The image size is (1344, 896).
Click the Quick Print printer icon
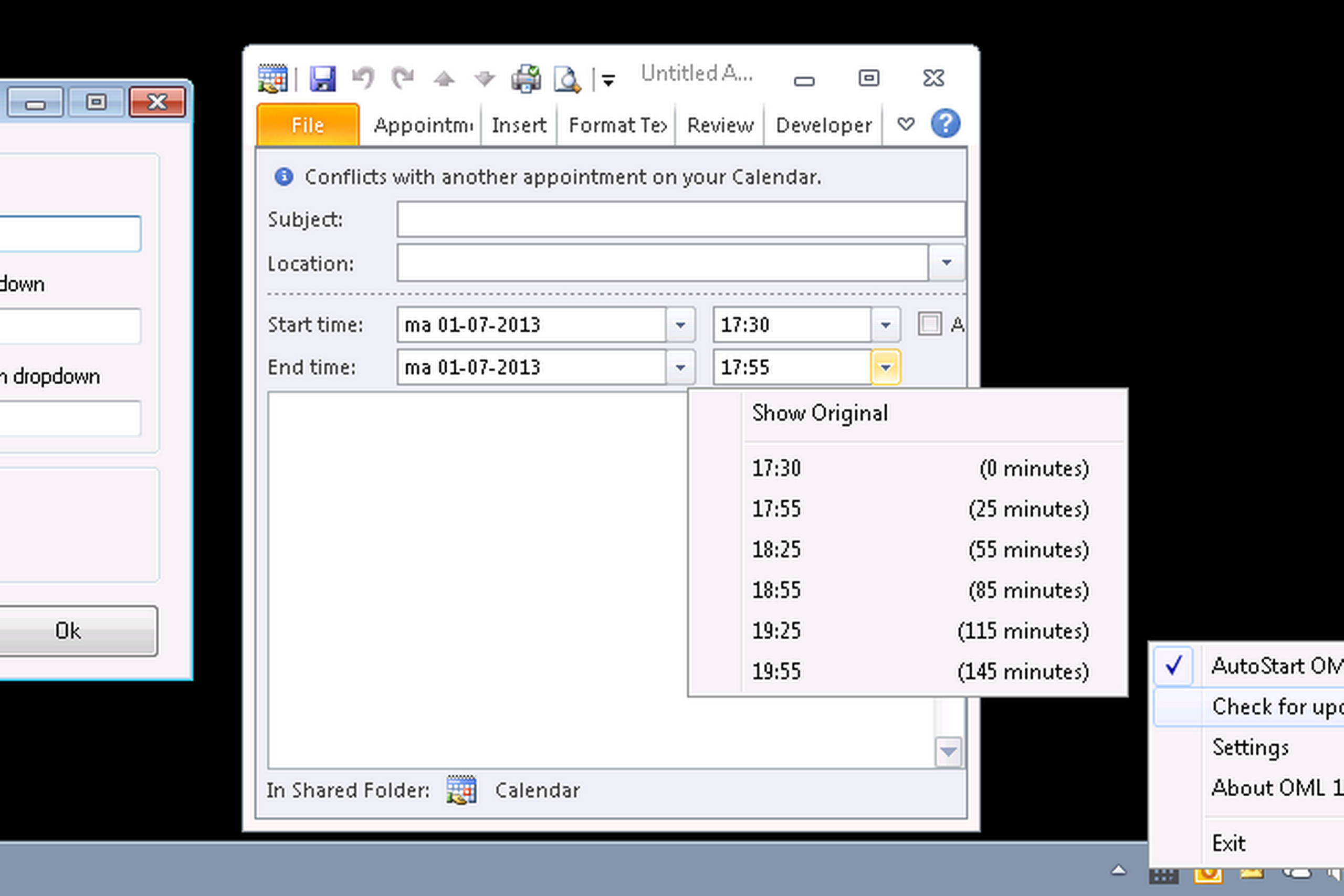click(x=526, y=78)
